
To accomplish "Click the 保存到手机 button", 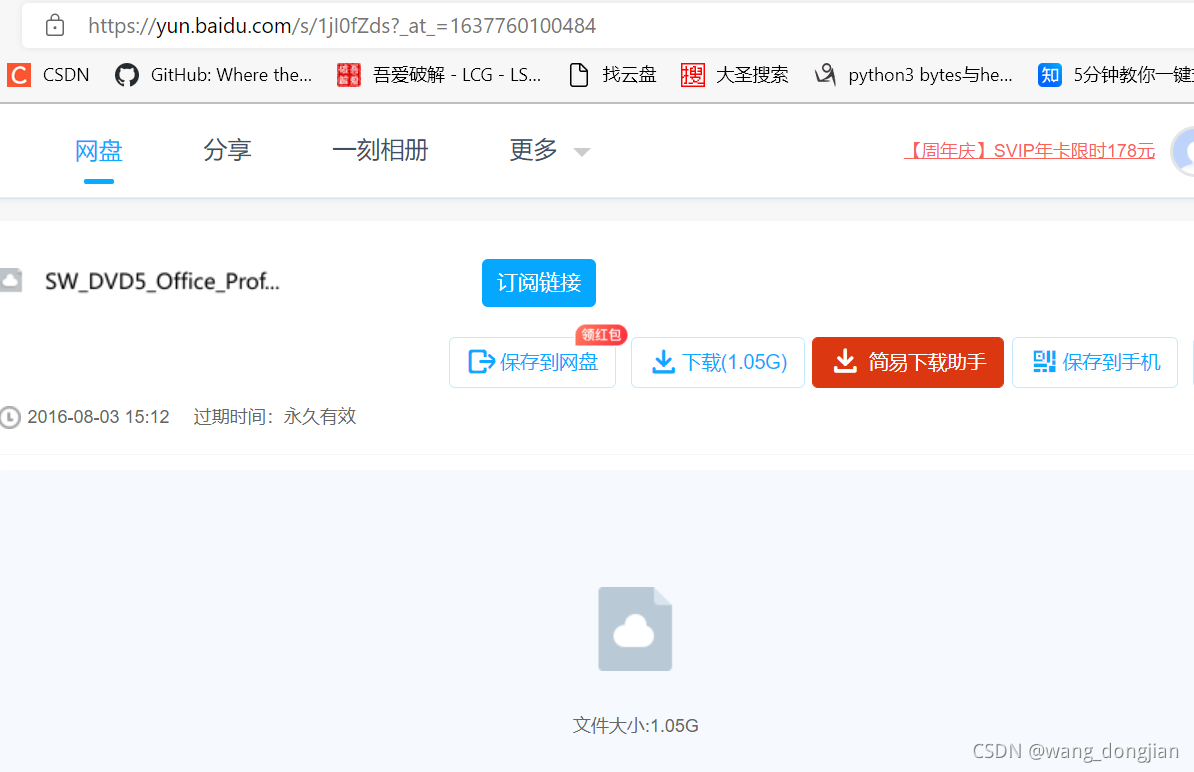I will (x=1095, y=362).
